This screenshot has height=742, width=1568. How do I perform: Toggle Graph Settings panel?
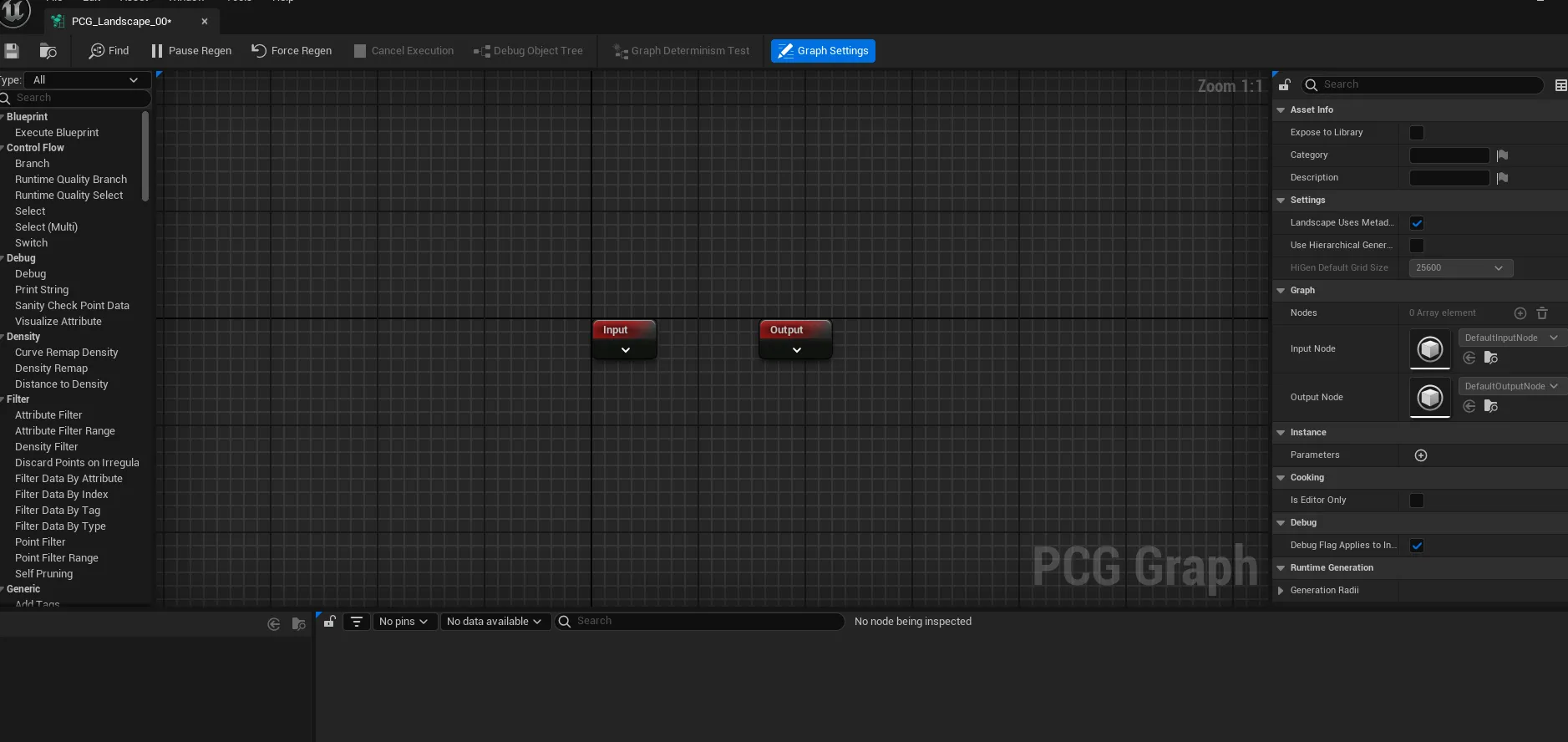[823, 51]
